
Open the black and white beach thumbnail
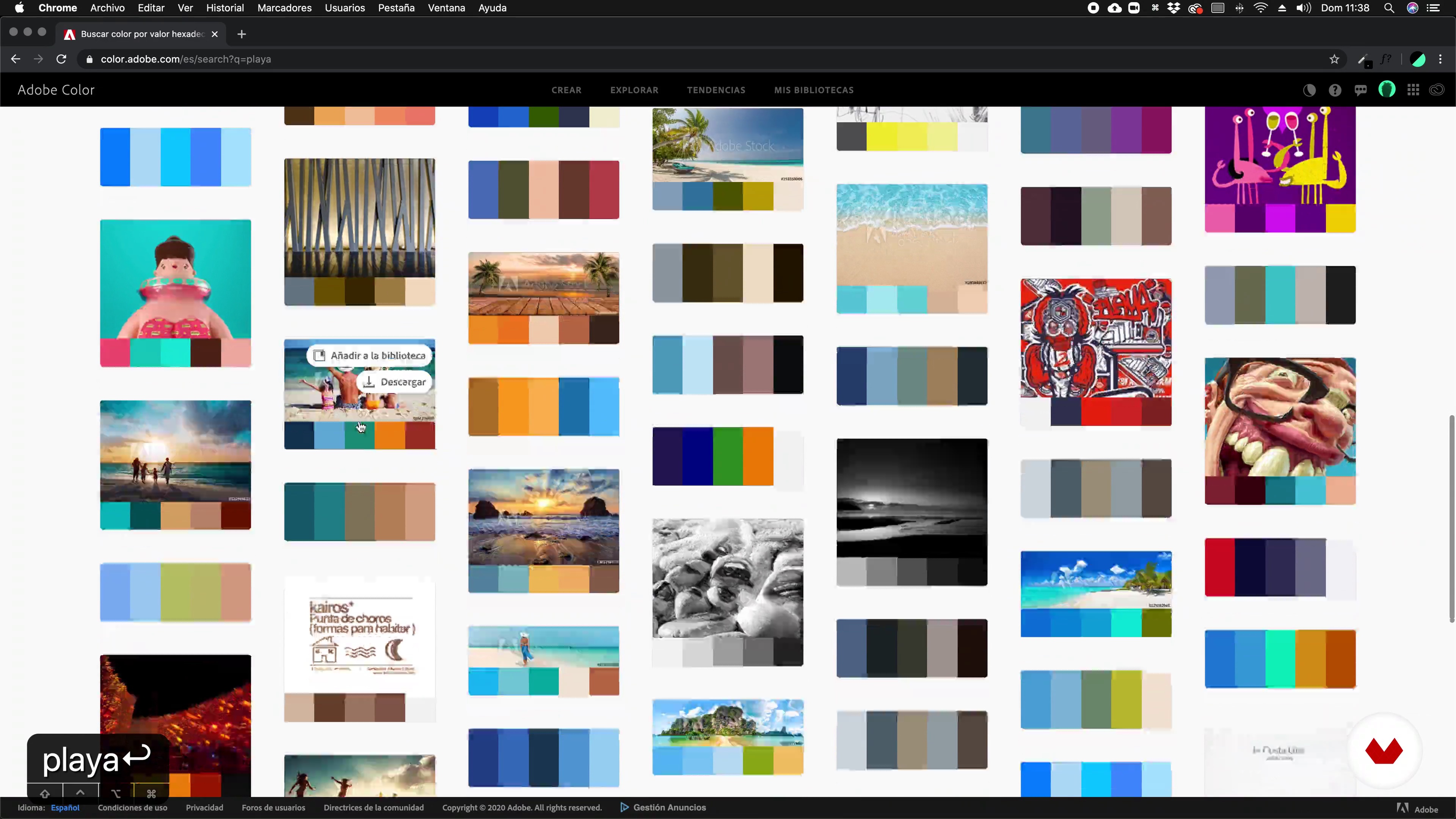(x=912, y=498)
